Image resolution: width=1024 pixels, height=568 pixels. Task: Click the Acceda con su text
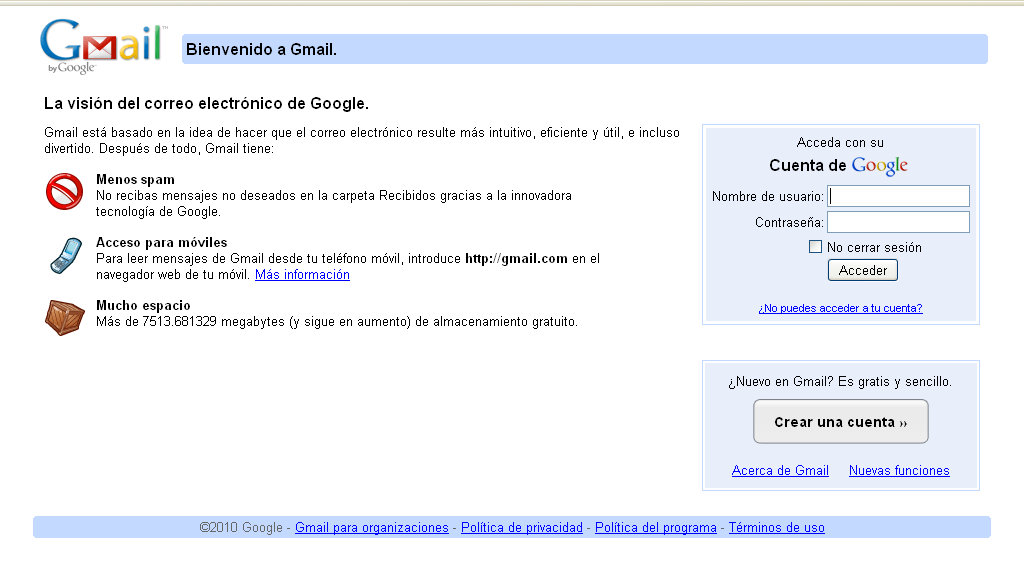[x=840, y=142]
